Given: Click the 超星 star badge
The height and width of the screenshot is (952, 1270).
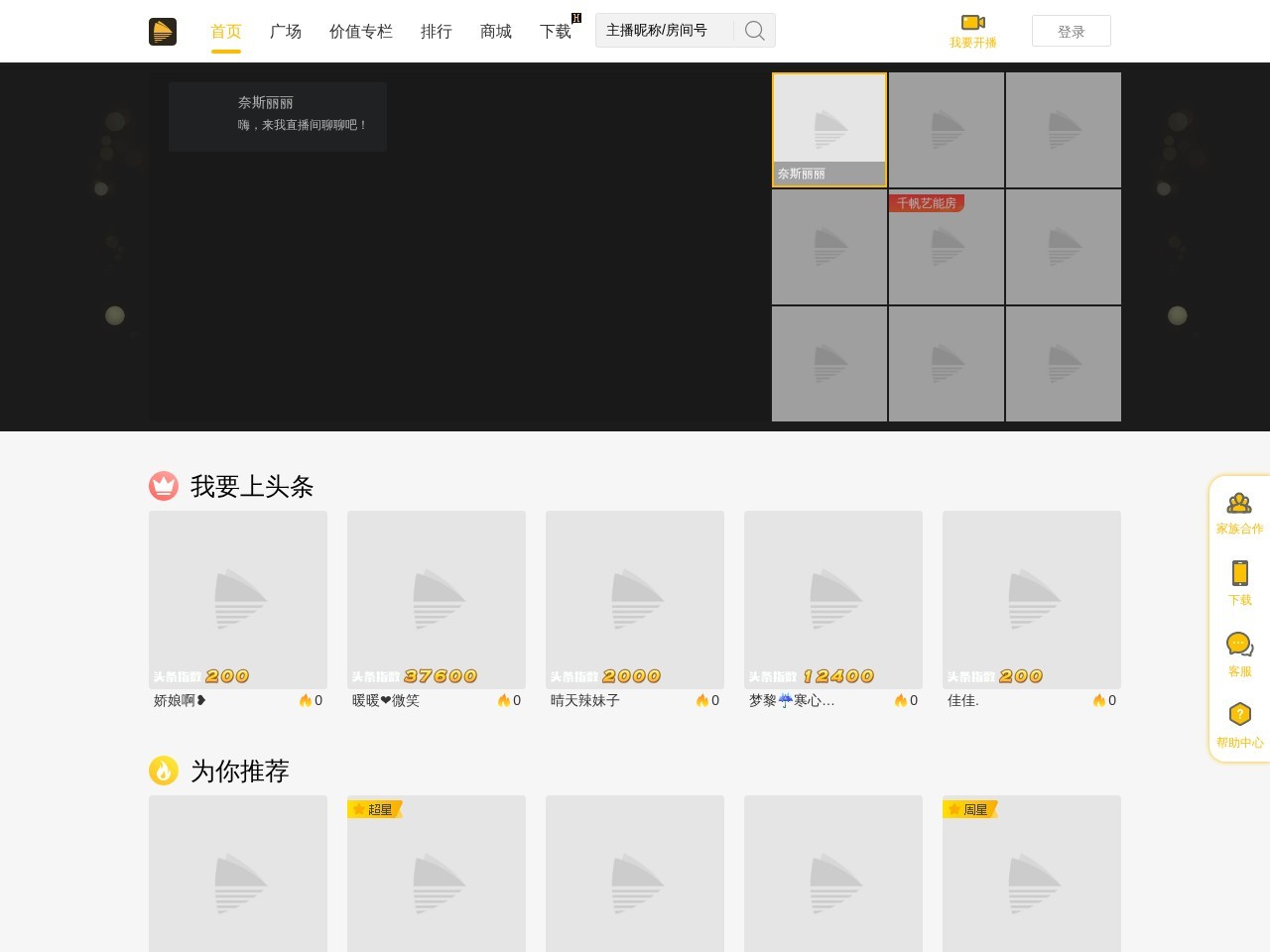Looking at the screenshot, I should (374, 809).
